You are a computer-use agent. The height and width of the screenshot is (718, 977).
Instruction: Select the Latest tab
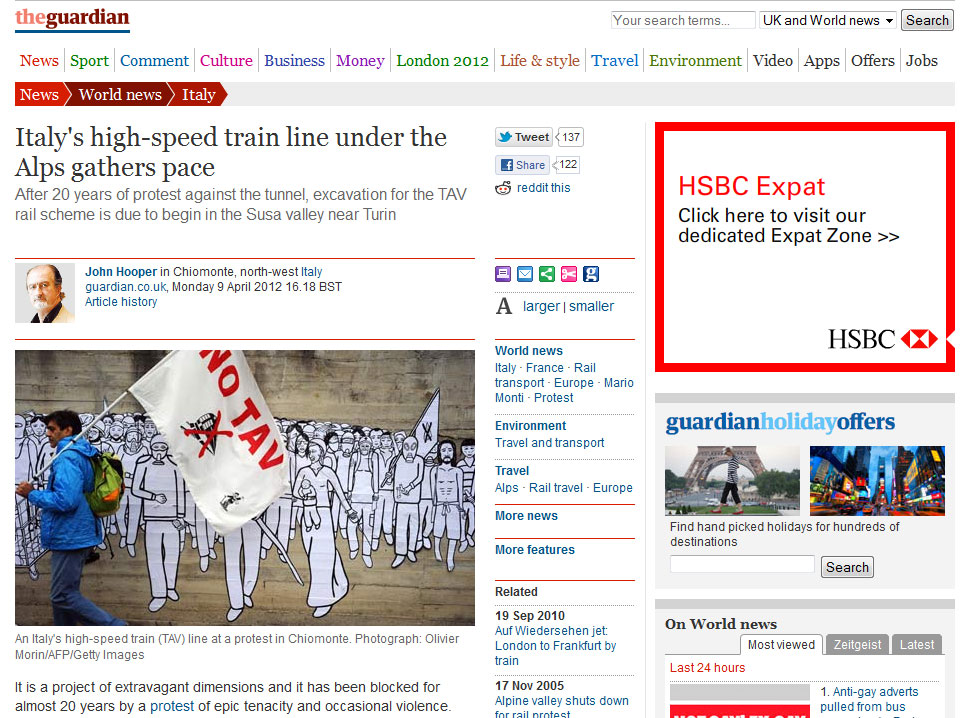pyautogui.click(x=916, y=645)
